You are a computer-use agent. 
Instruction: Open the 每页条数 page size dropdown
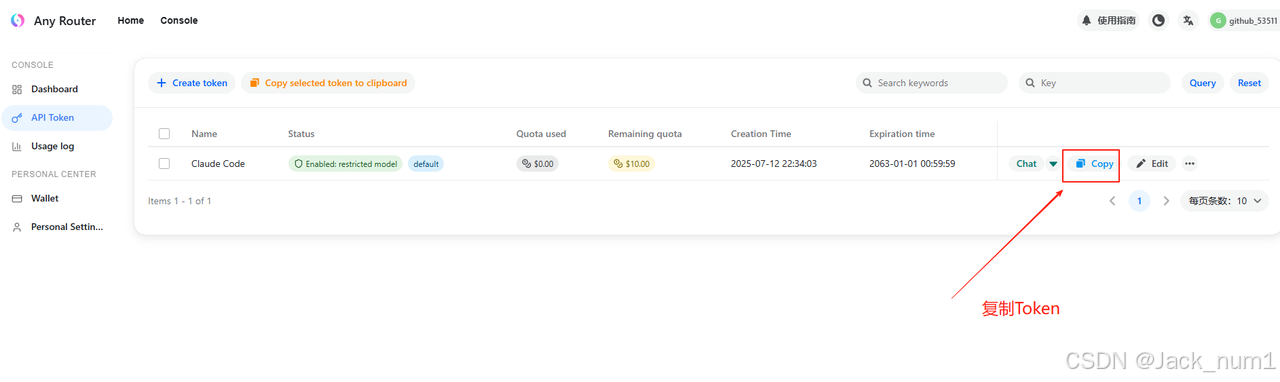tap(1226, 201)
